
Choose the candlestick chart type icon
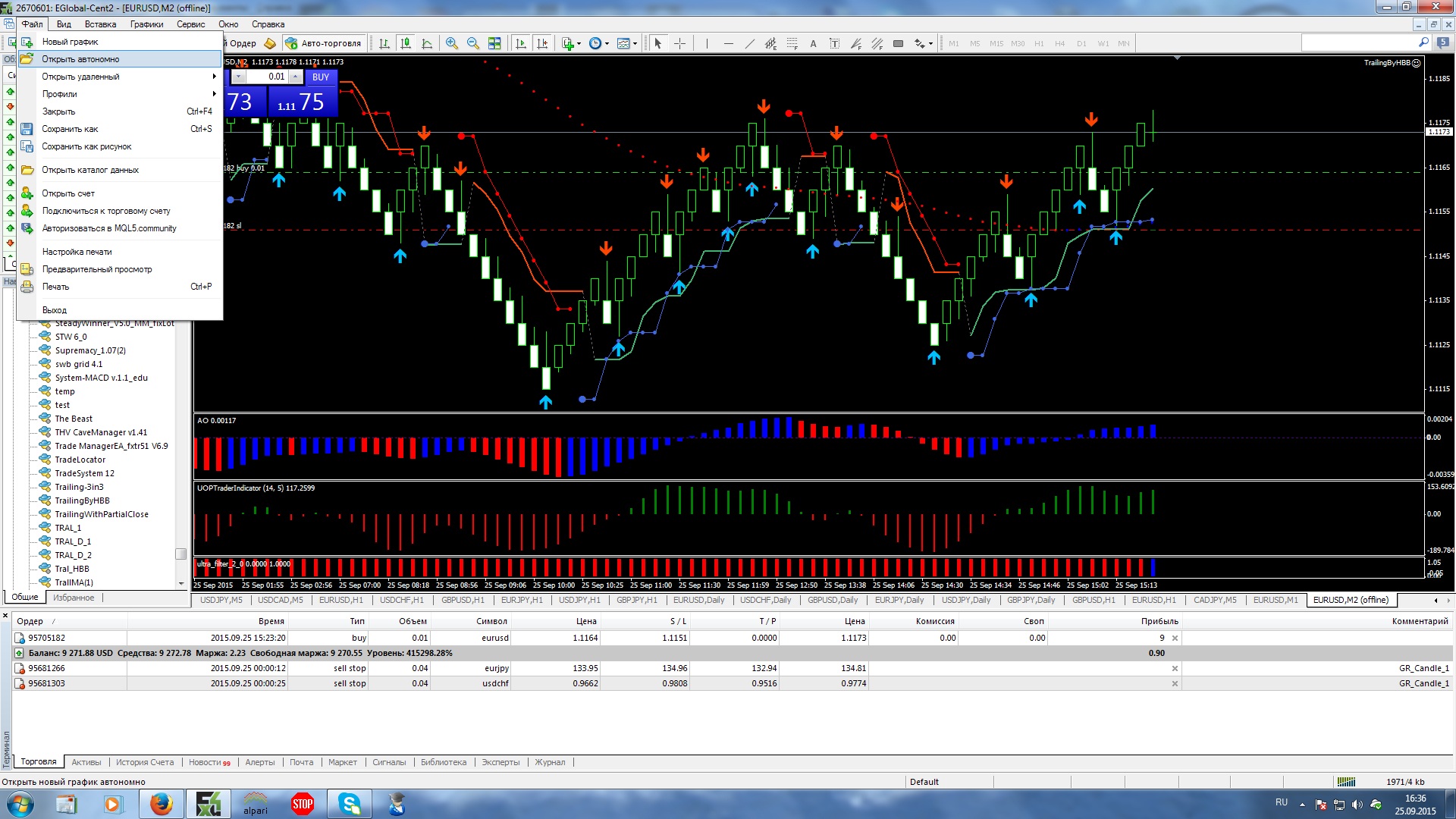(406, 43)
